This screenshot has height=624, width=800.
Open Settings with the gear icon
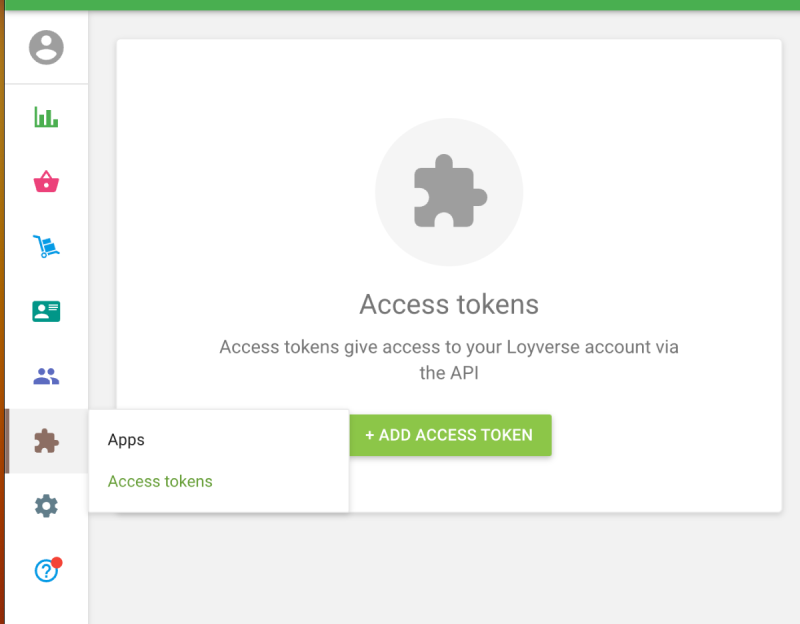(x=46, y=506)
